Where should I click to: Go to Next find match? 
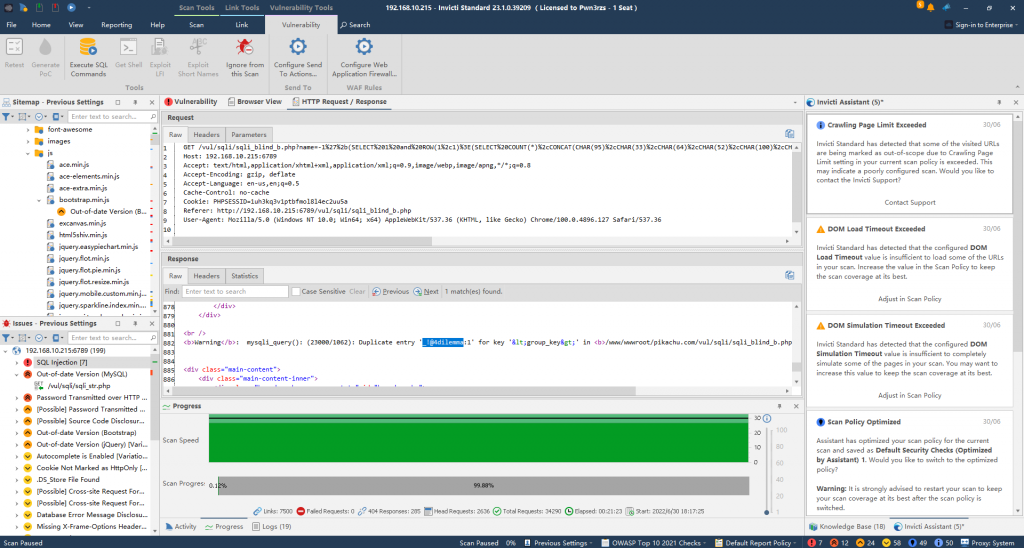click(x=426, y=292)
